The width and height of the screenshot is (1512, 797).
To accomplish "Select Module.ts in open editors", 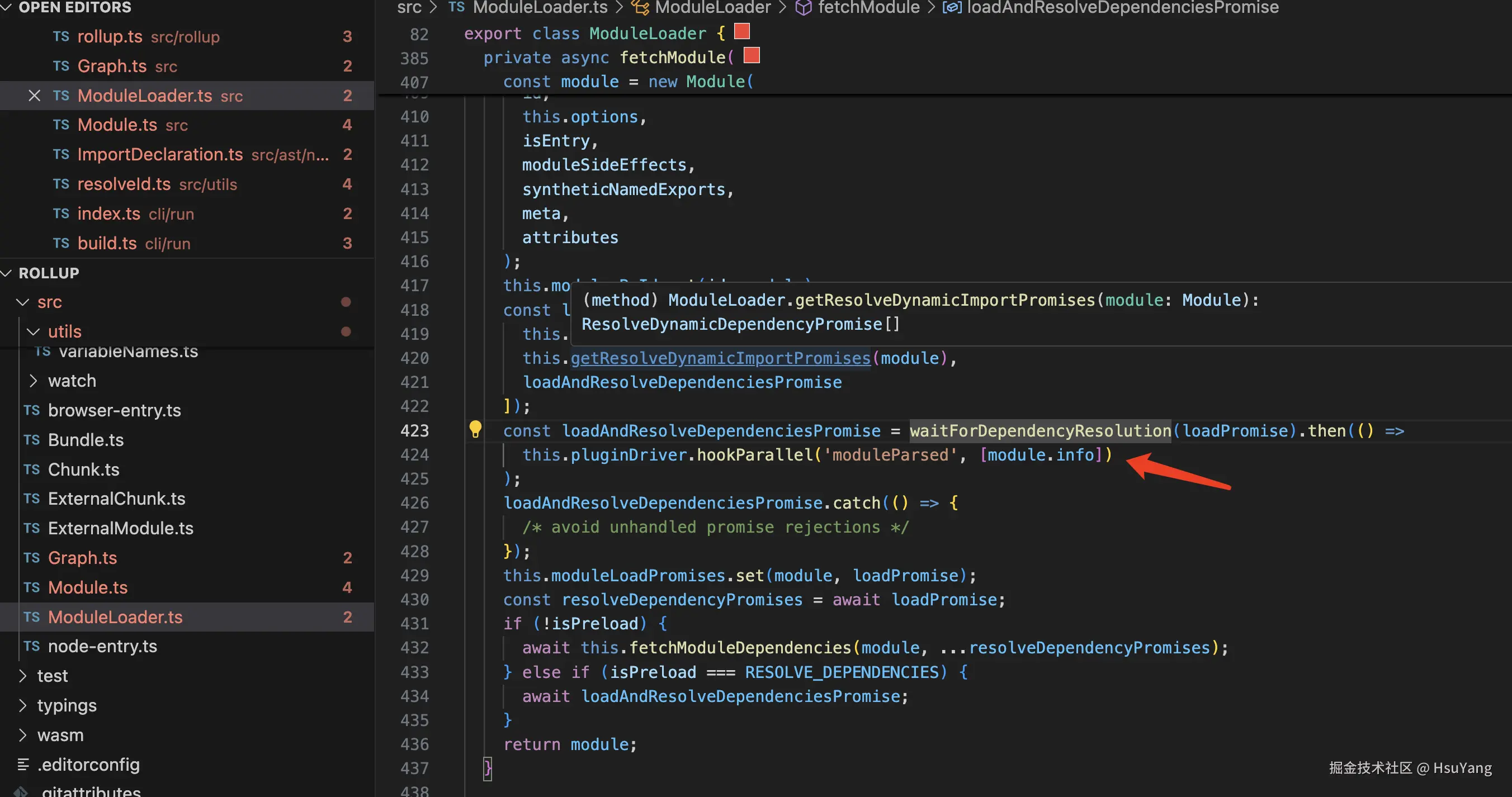I will pos(117,125).
